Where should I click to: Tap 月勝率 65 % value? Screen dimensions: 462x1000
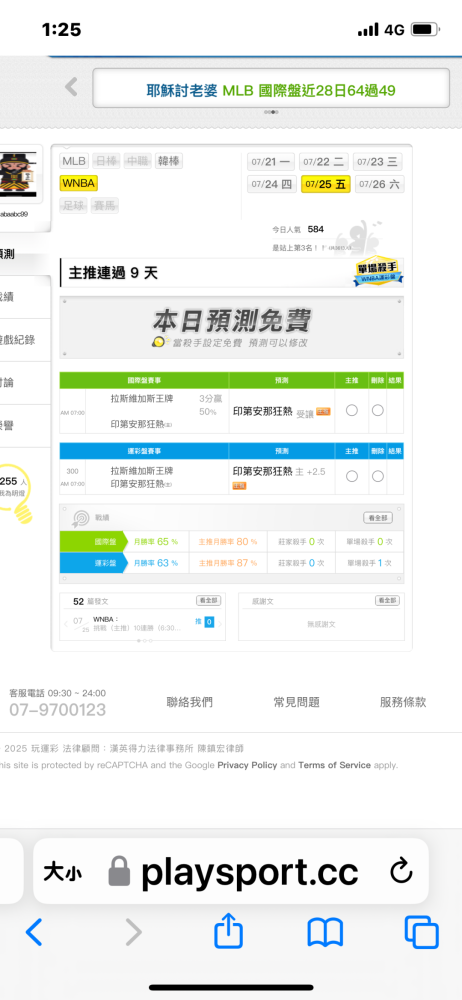156,541
